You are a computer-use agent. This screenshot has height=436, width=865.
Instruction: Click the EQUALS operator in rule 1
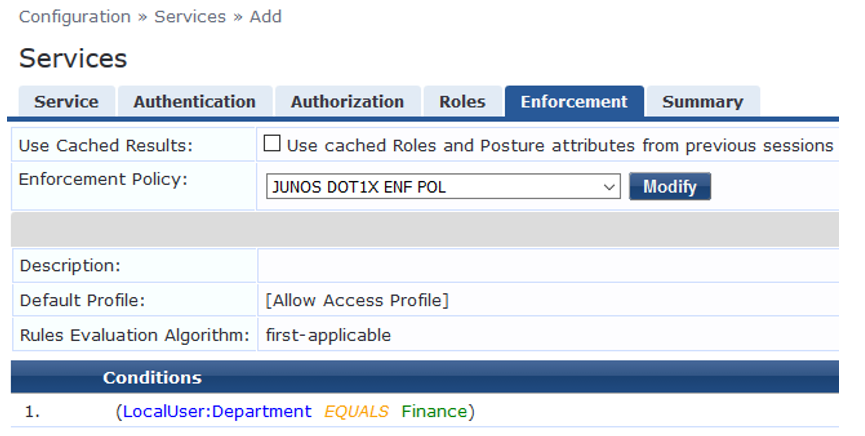point(356,411)
